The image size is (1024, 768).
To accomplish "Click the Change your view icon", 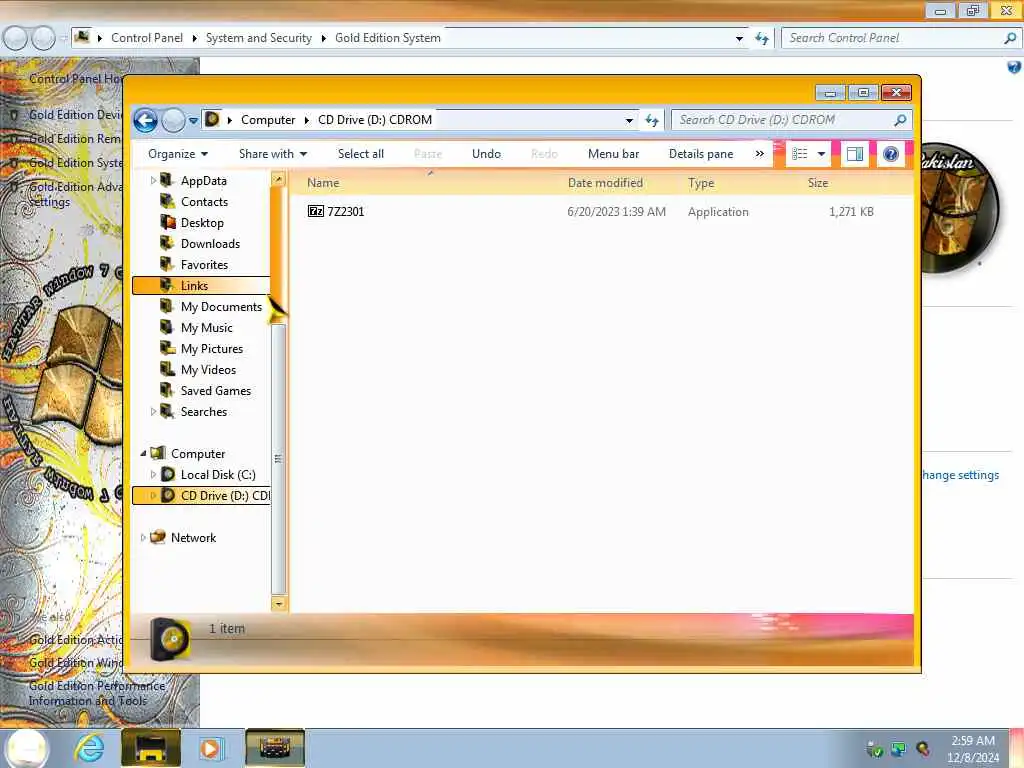I will pyautogui.click(x=799, y=154).
